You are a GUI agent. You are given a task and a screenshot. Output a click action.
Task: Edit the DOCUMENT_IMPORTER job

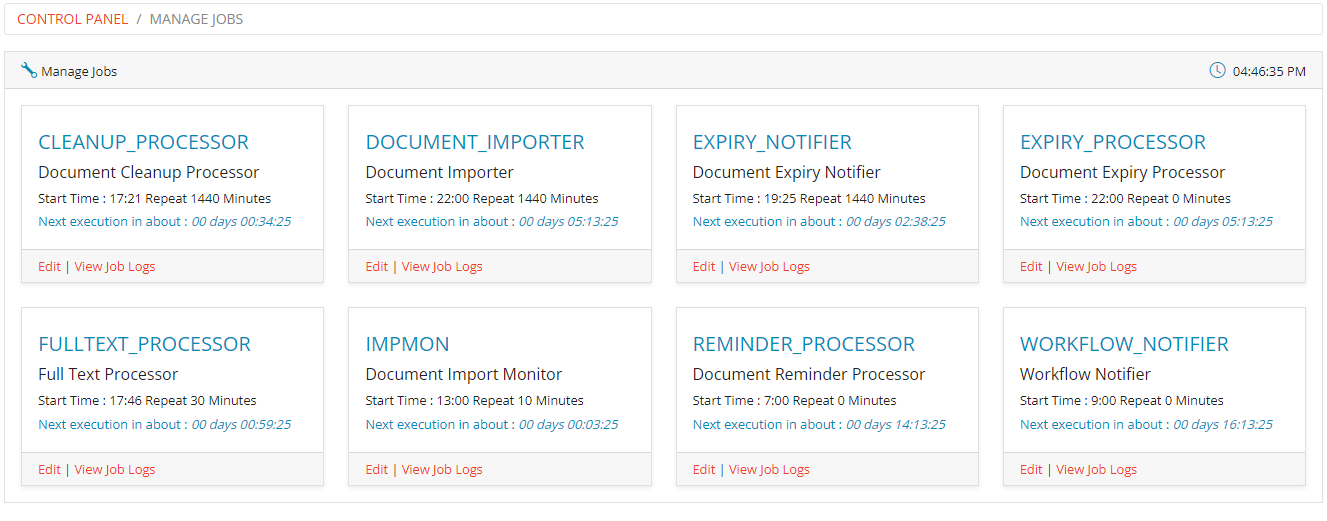coord(377,266)
